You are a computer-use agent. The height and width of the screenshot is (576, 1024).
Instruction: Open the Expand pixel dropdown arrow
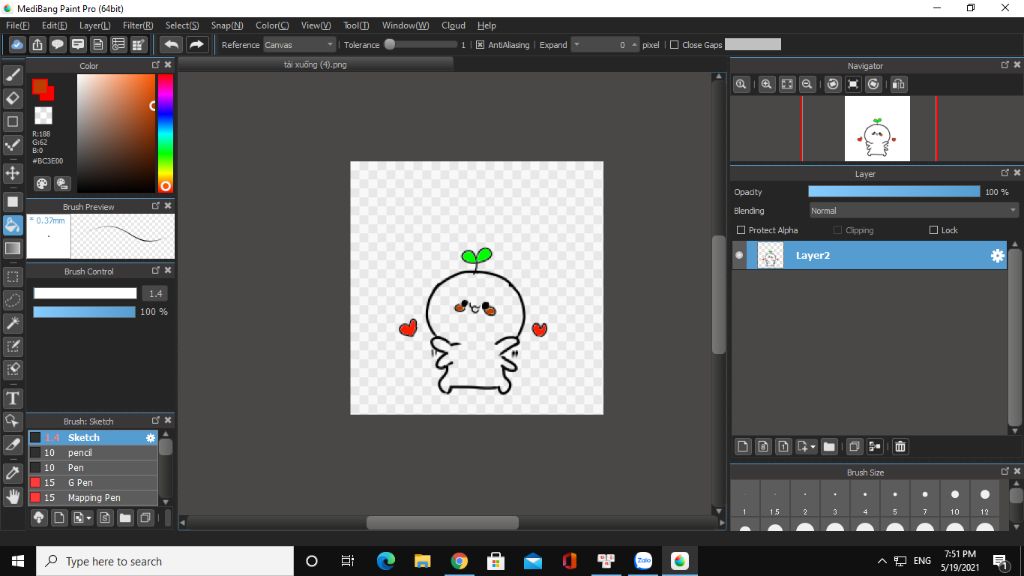[x=576, y=44]
